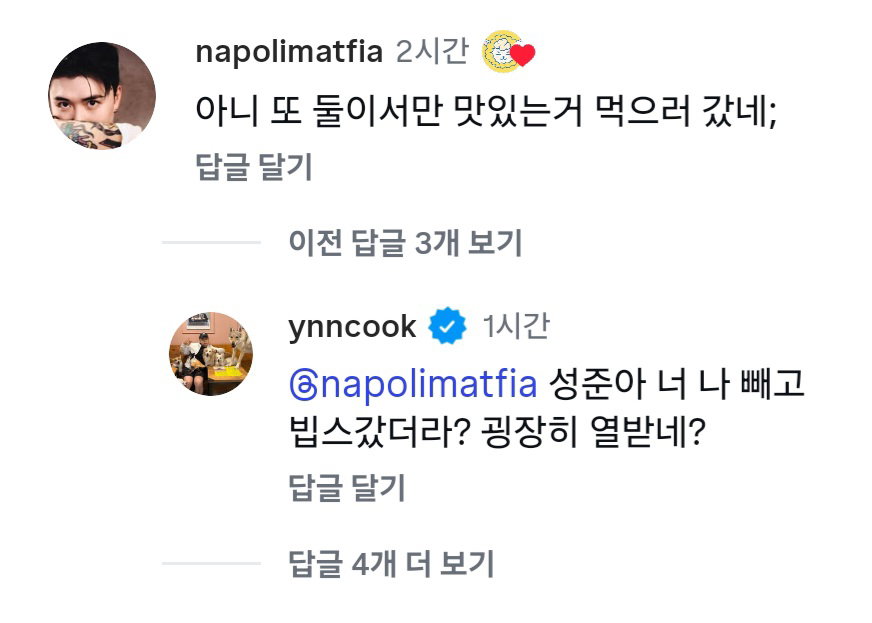This screenshot has width=872, height=623.
Task: Select the comment text '아니 또 둘이서만 맛있는거 먹으러 갔네;'
Action: pos(486,111)
